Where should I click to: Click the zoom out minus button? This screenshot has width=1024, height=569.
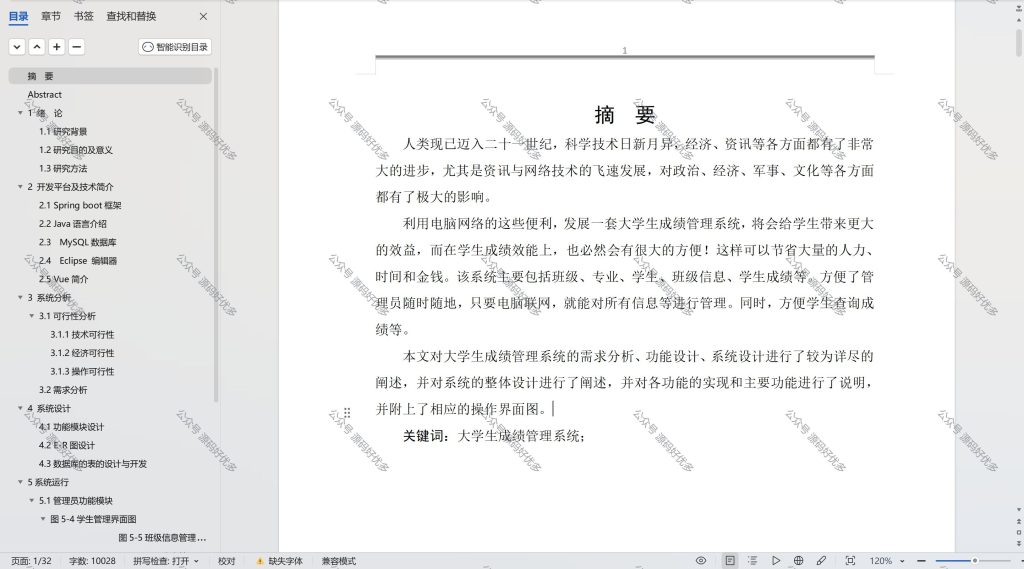(921, 561)
